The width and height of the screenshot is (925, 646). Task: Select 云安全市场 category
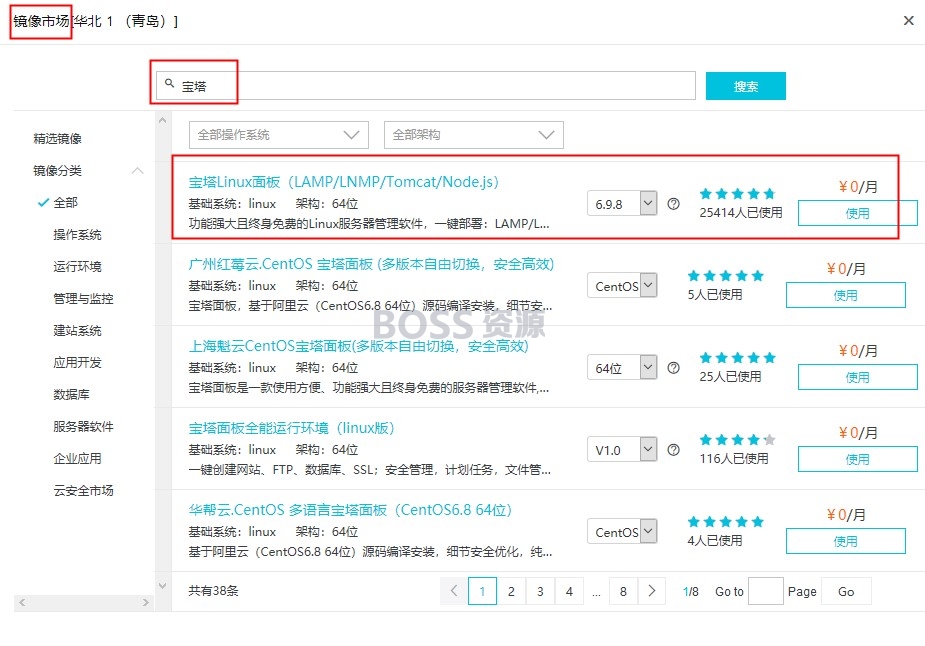click(83, 491)
